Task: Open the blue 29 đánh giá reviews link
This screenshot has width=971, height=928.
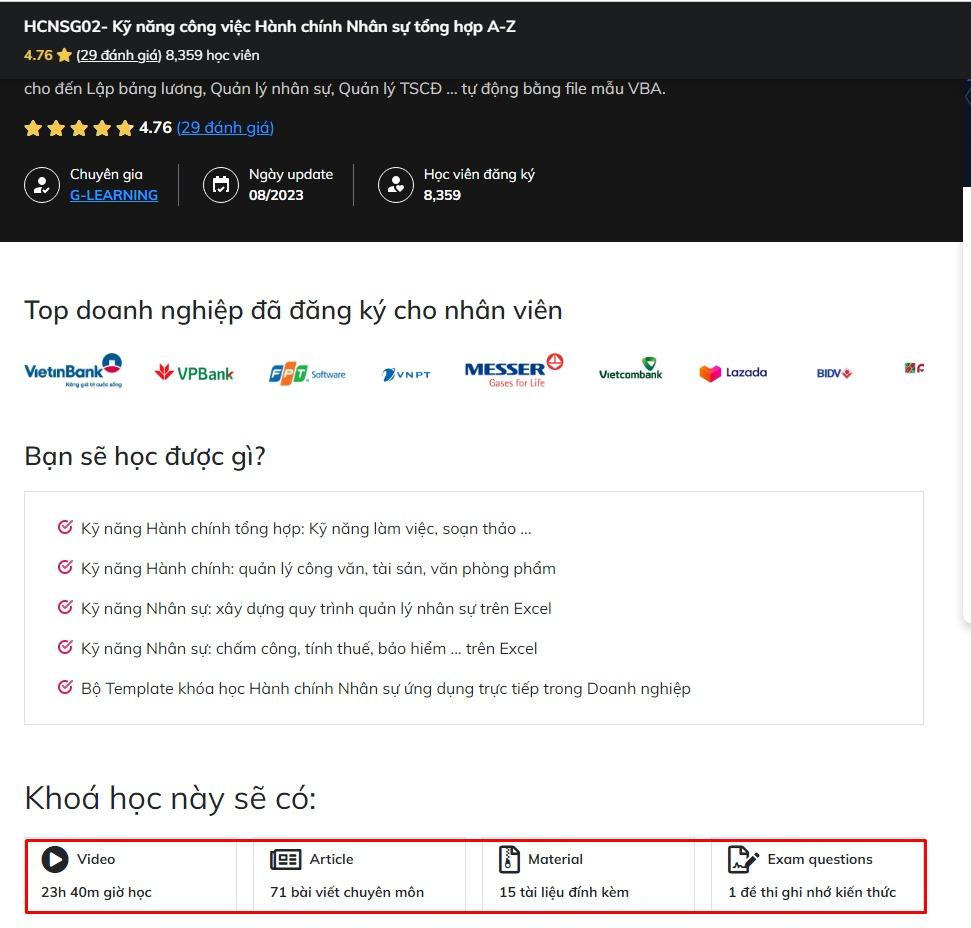Action: 225,128
